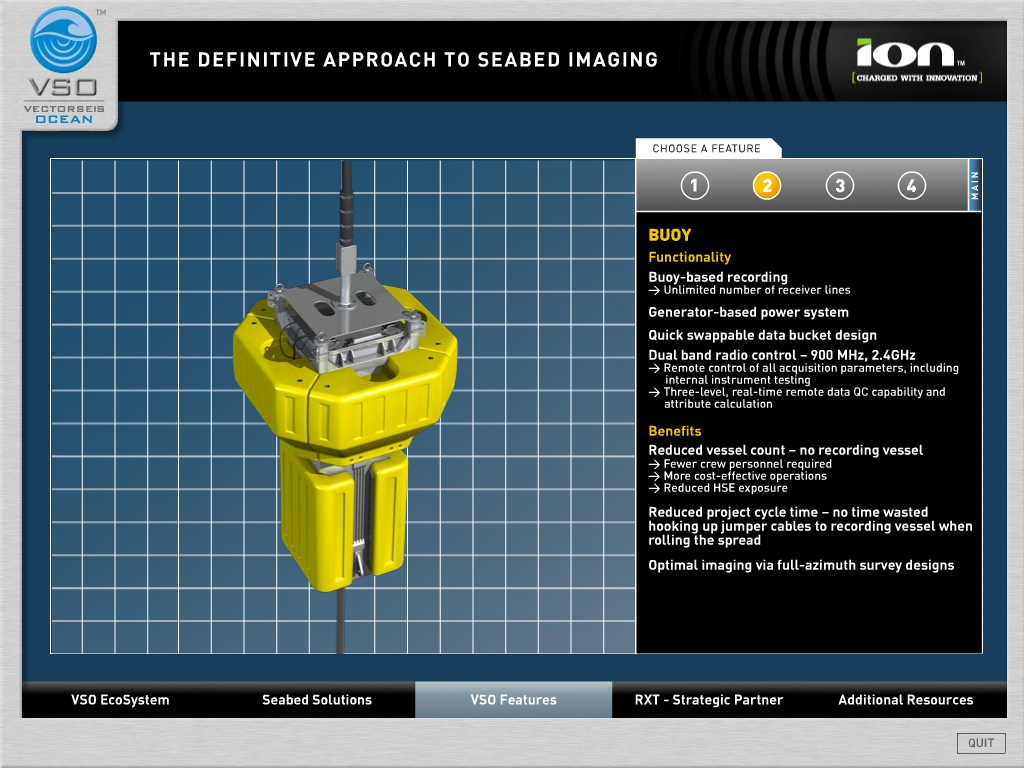The height and width of the screenshot is (768, 1024).
Task: Select highlighted feature number 2 circle
Action: click(767, 186)
